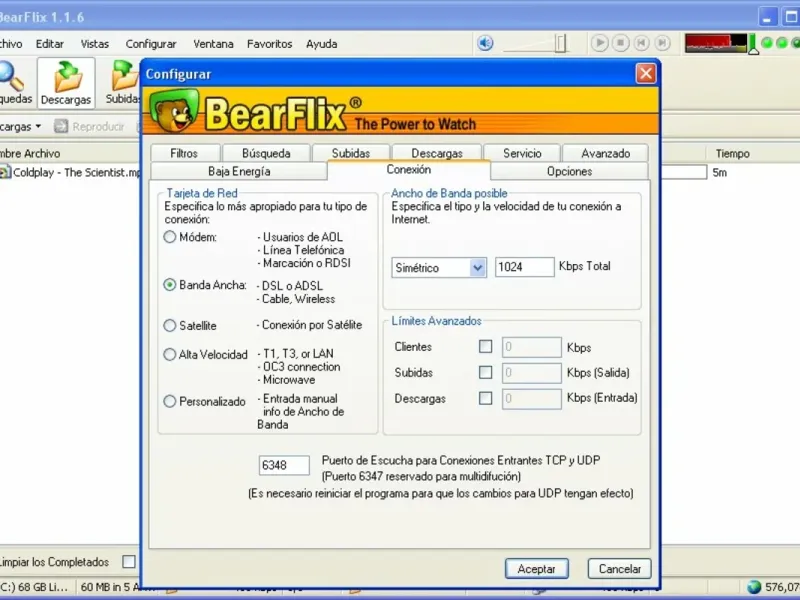Click the 1024 Kbps Total field
The image size is (800, 600).
point(524,267)
